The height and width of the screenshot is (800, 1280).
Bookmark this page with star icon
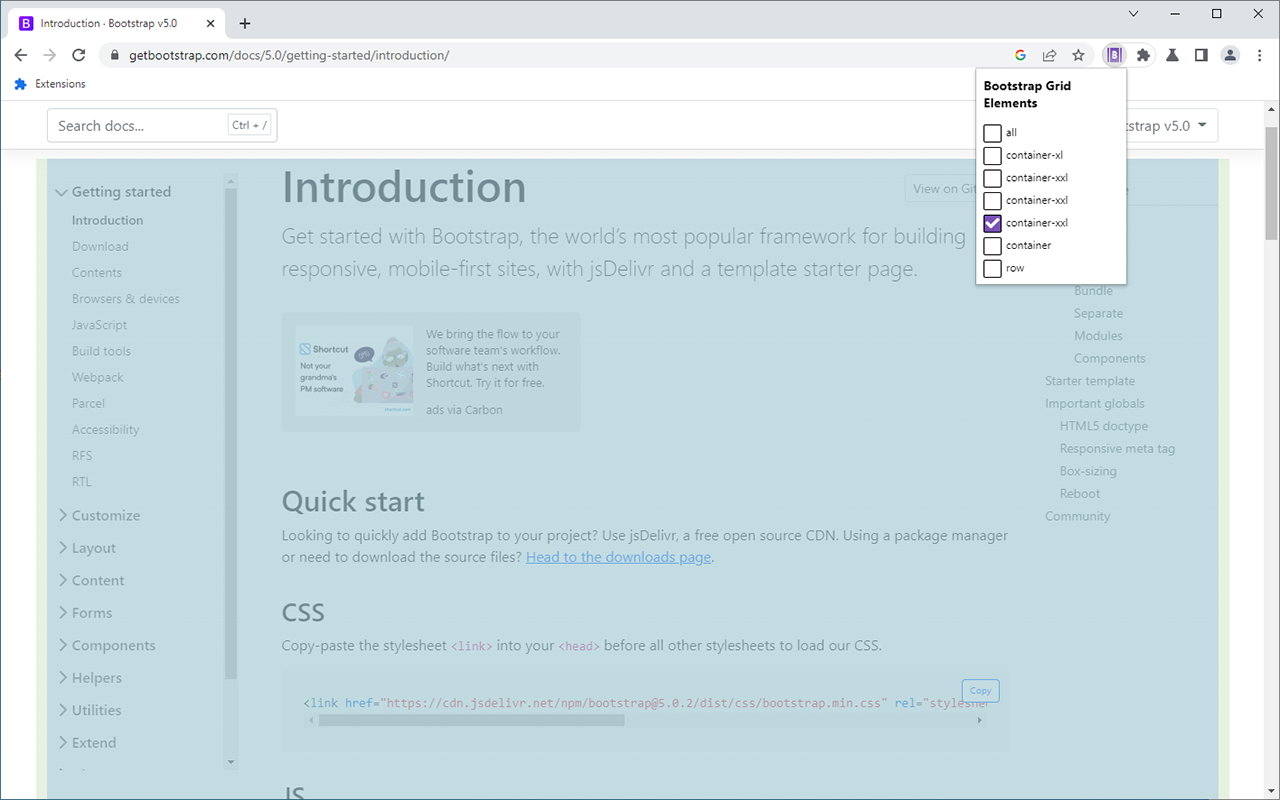1078,55
